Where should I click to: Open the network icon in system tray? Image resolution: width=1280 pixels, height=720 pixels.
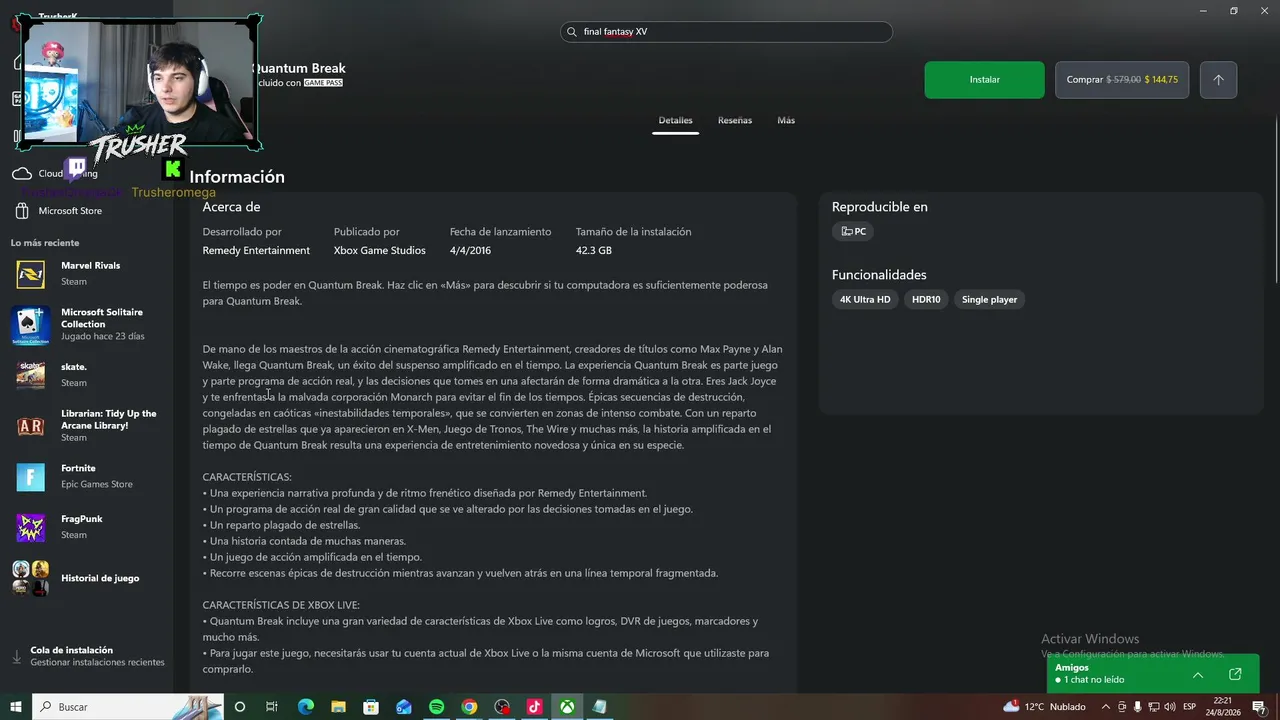1153,707
